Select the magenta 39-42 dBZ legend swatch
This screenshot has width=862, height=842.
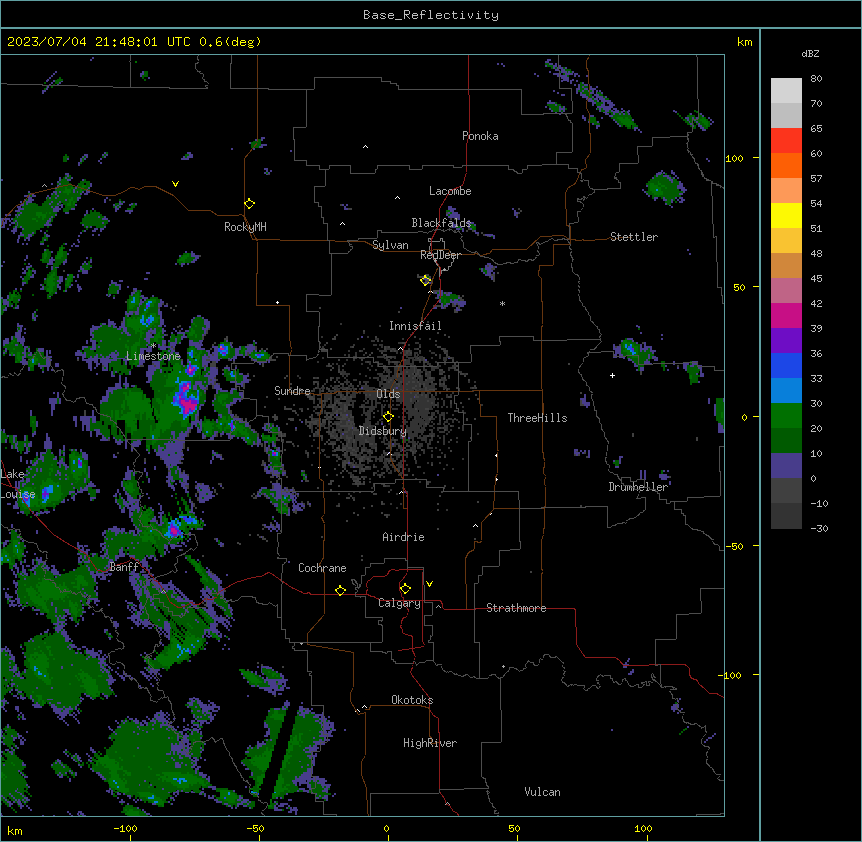coord(786,315)
